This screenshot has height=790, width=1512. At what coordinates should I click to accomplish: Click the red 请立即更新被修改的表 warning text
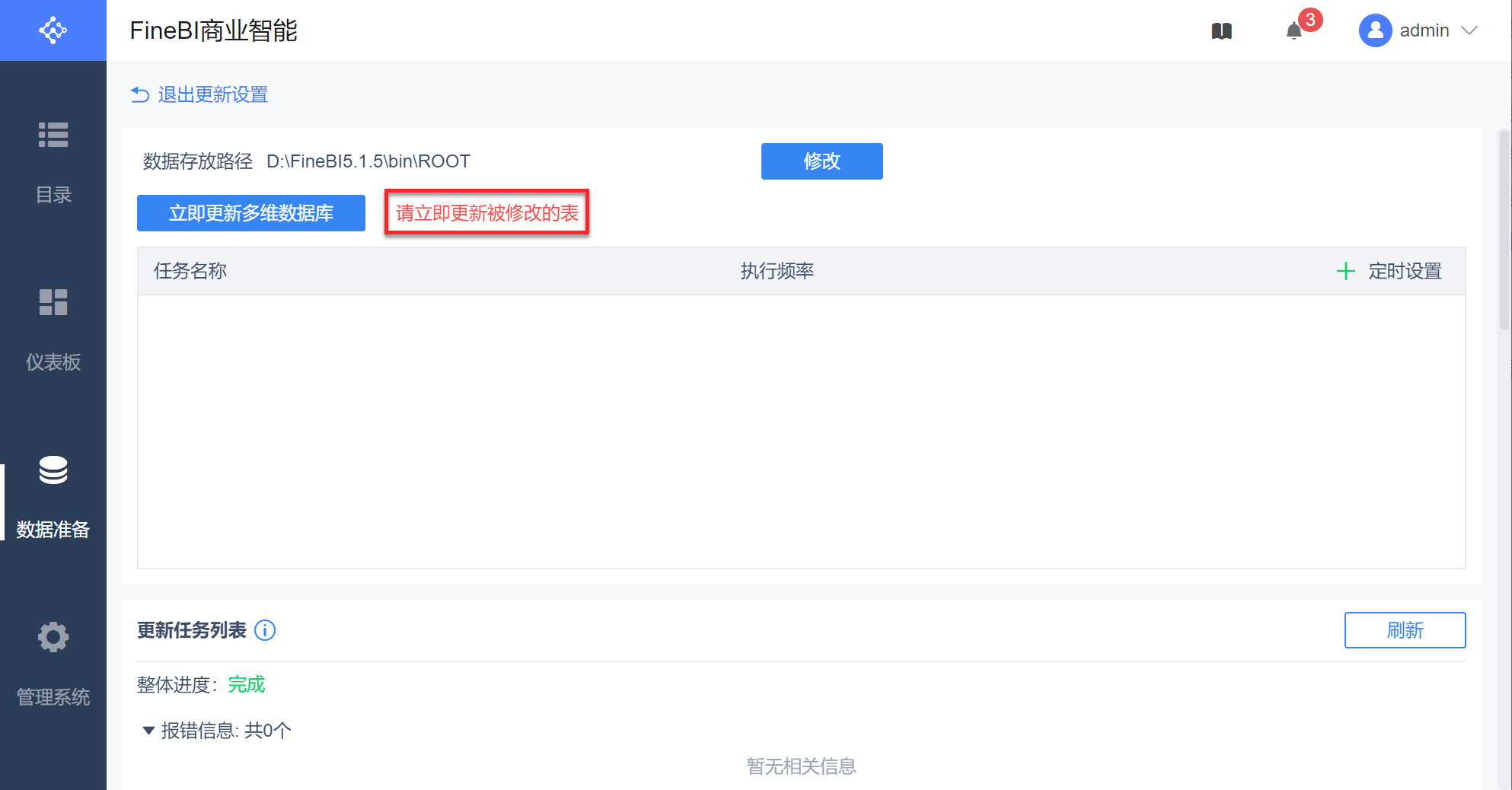[x=487, y=213]
